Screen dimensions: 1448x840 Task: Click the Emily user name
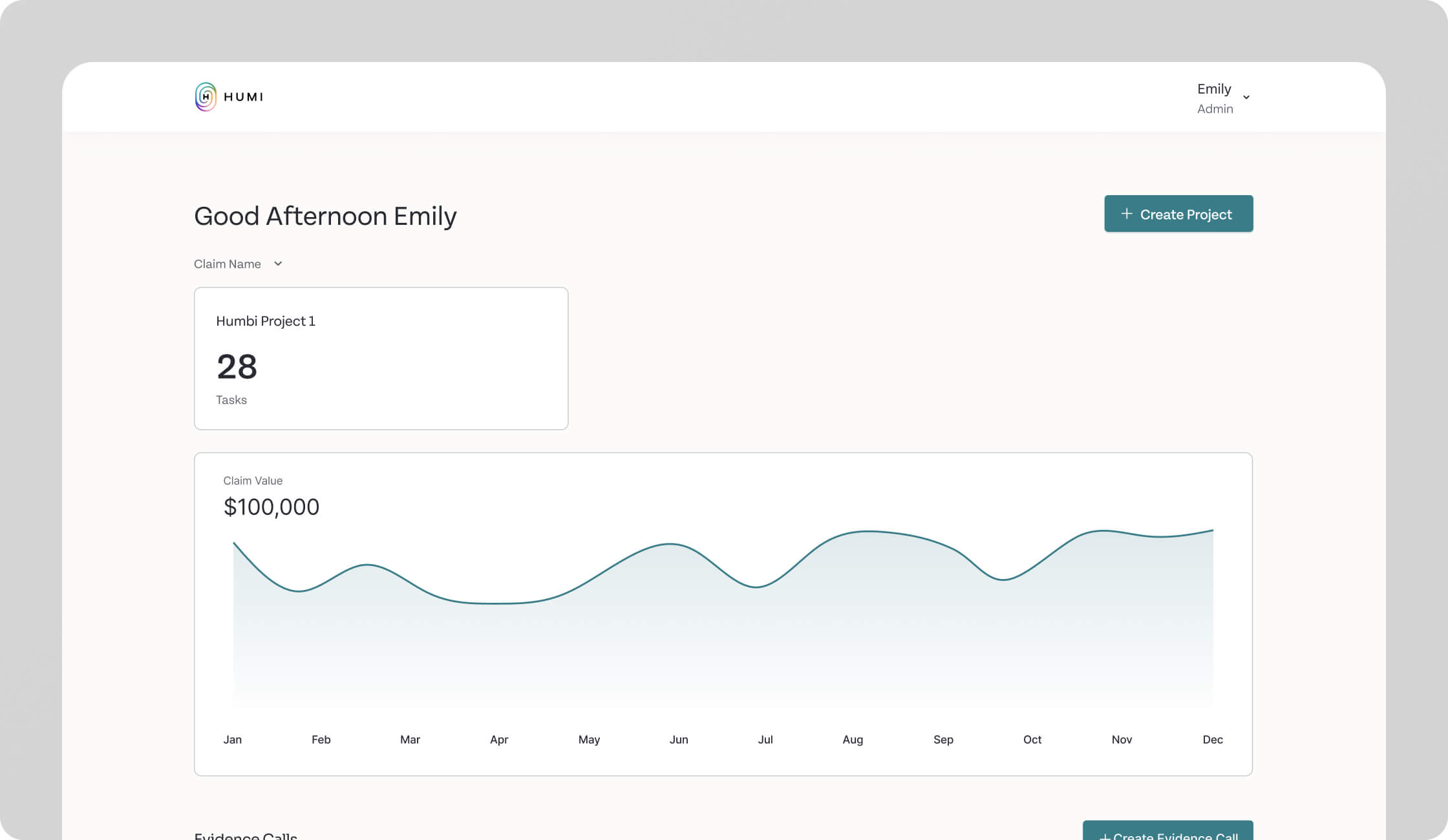point(1213,89)
